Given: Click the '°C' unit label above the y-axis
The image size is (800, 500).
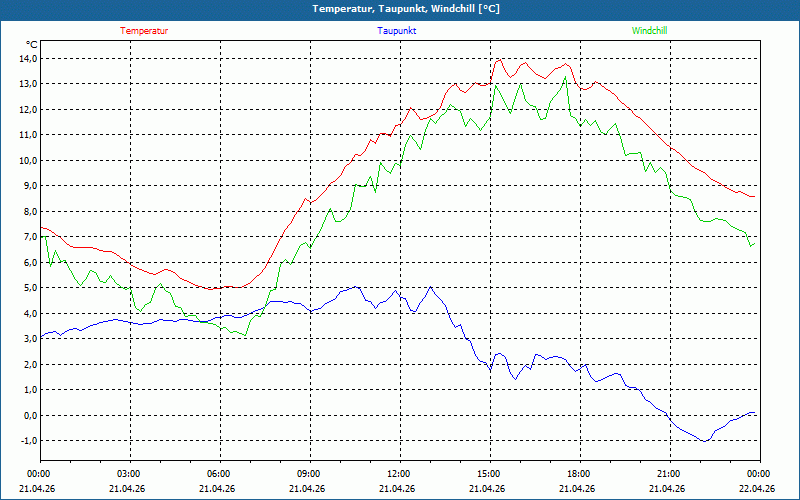Looking at the screenshot, I should click(32, 45).
